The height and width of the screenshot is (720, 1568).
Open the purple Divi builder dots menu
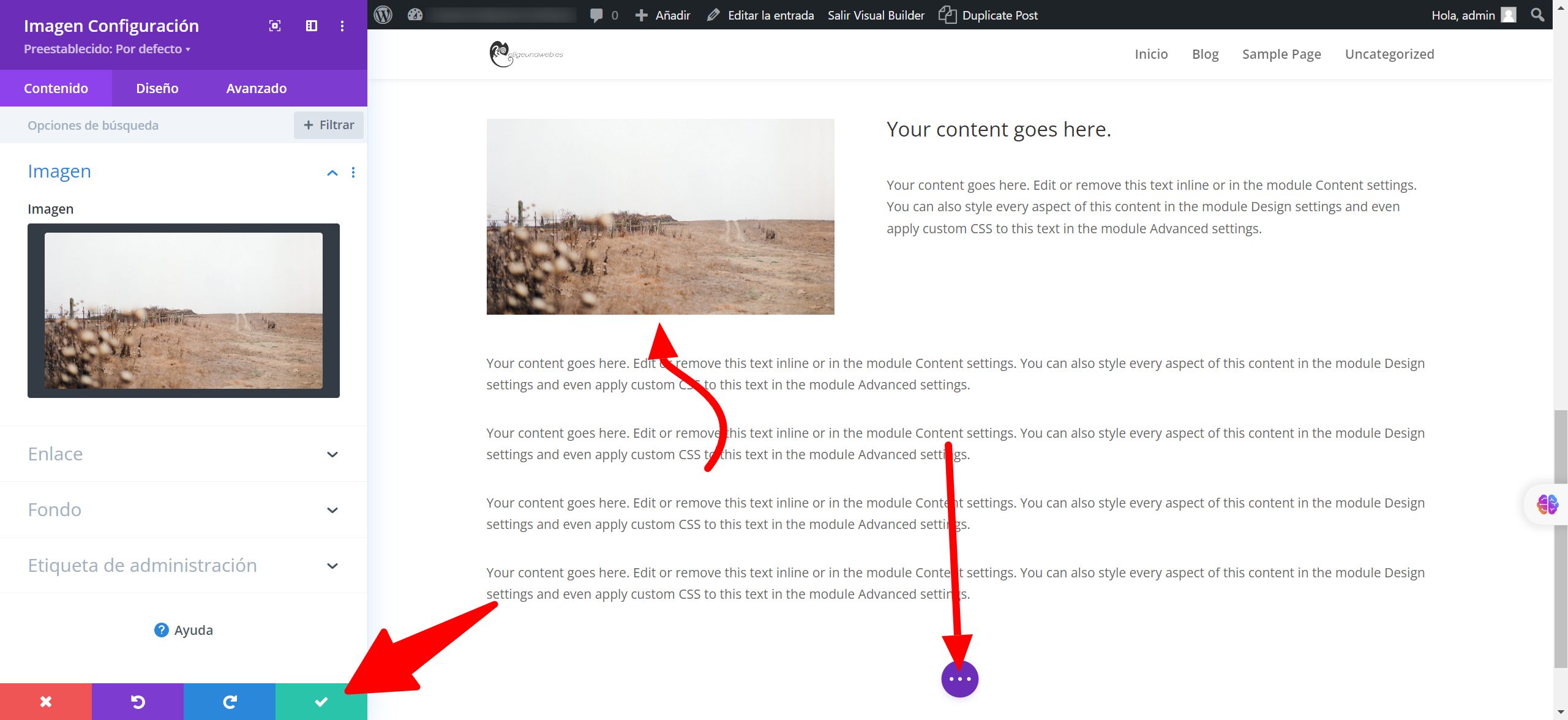[959, 679]
